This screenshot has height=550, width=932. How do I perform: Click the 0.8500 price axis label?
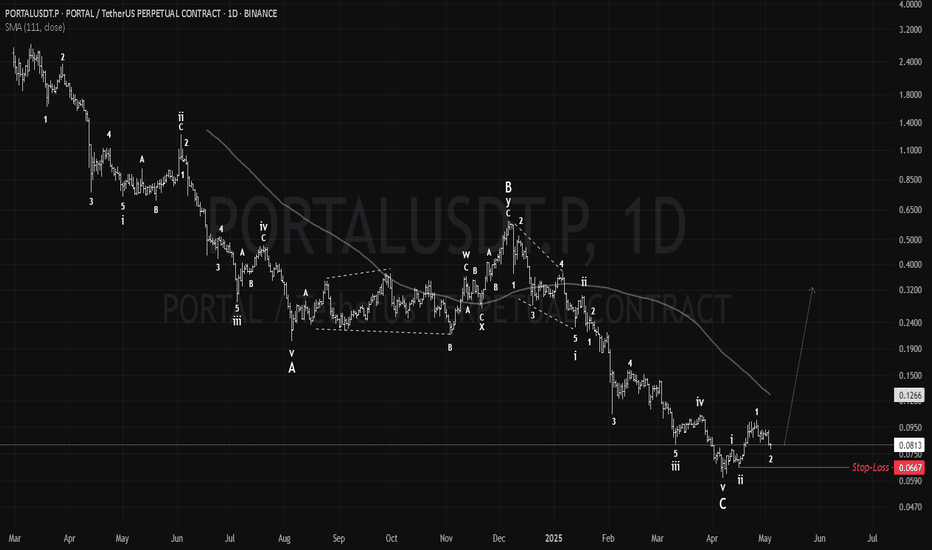click(910, 180)
